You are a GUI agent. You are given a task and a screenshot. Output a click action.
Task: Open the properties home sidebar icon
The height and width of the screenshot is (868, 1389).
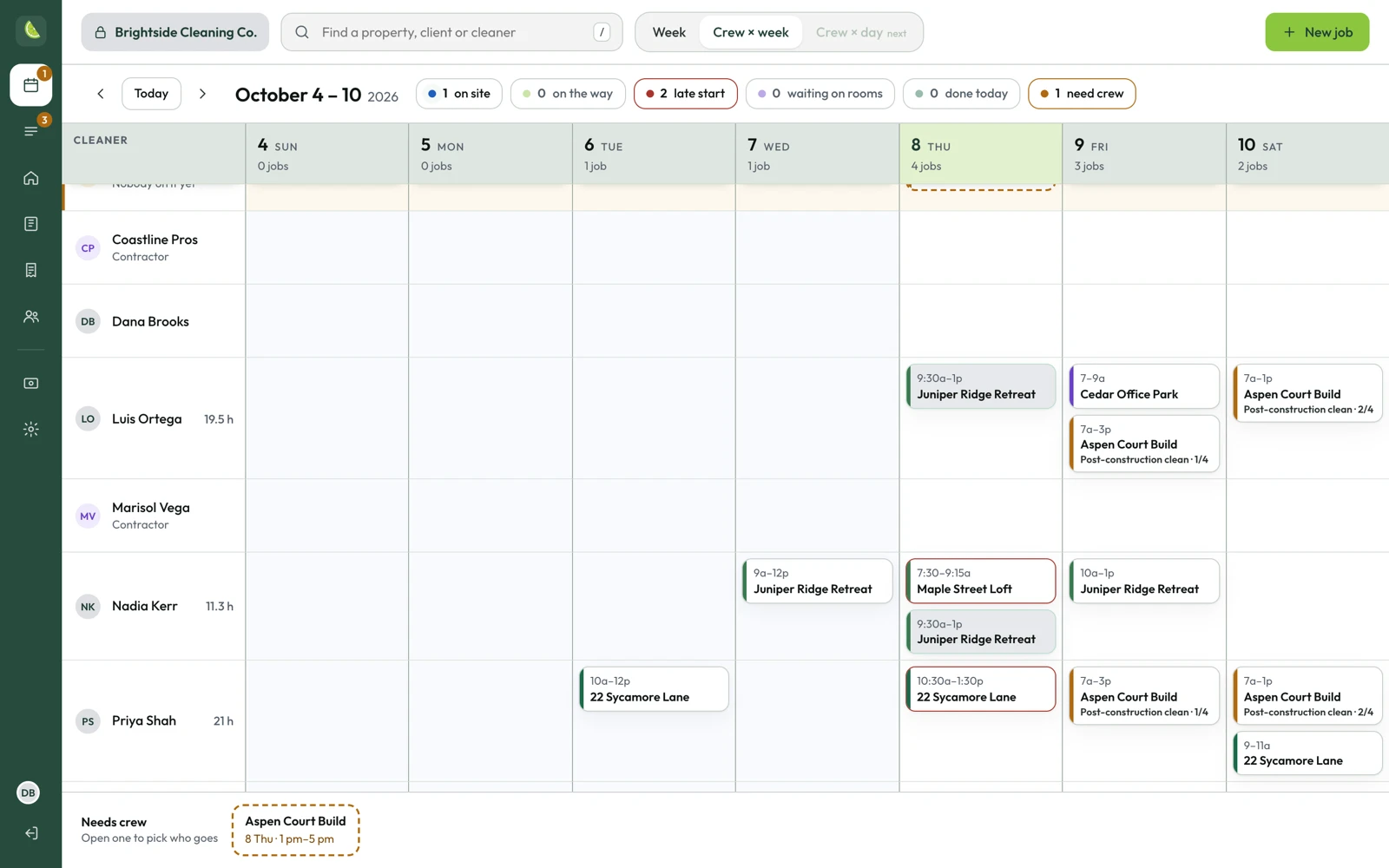30,178
